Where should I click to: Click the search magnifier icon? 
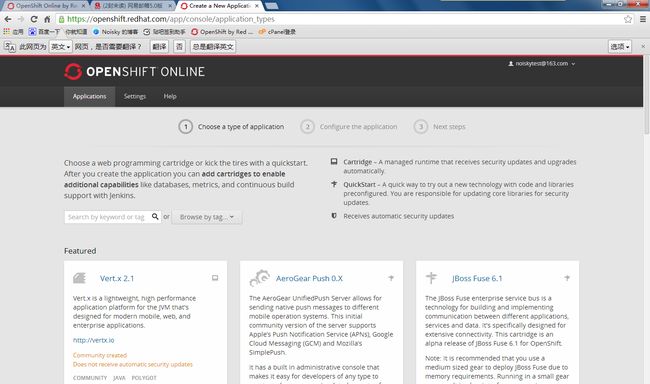point(155,216)
